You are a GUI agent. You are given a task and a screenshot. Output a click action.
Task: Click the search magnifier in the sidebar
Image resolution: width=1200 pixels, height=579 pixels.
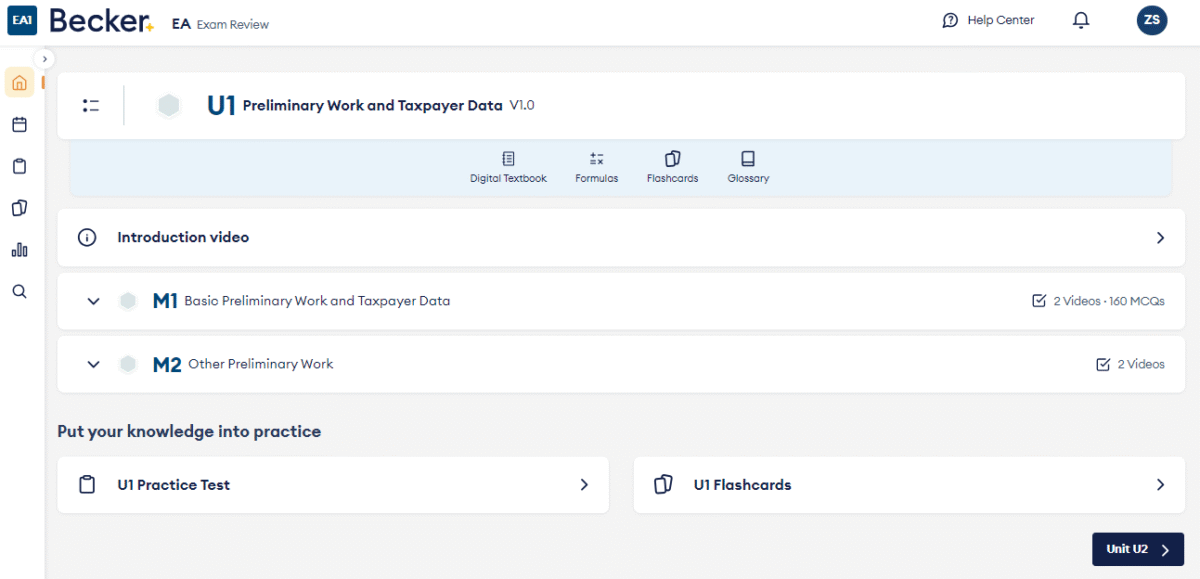pos(19,292)
